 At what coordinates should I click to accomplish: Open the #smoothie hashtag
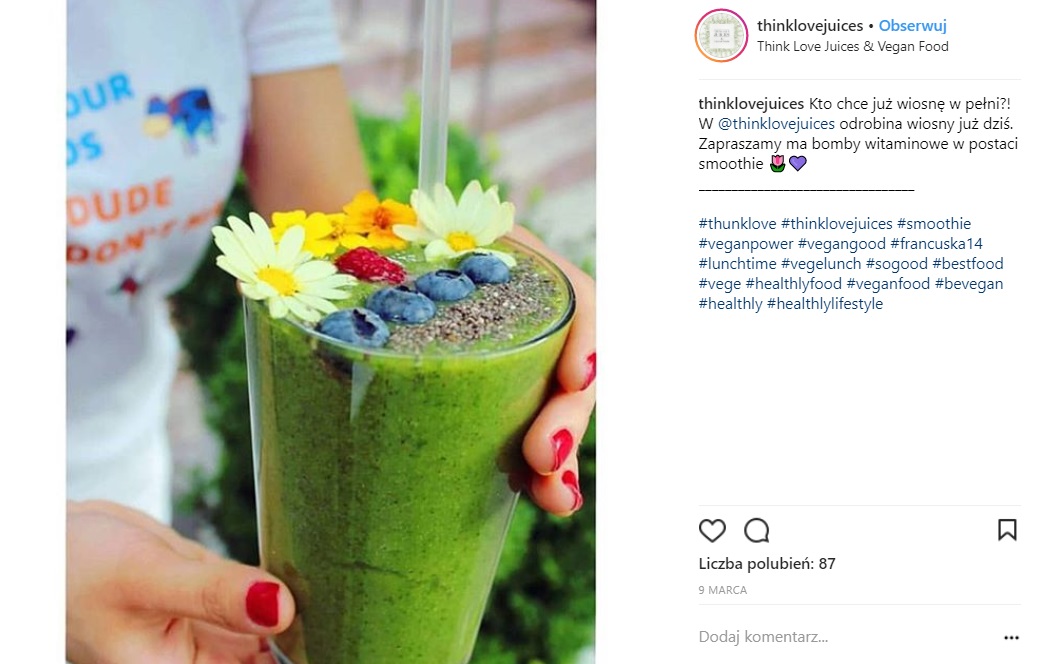[x=934, y=224]
